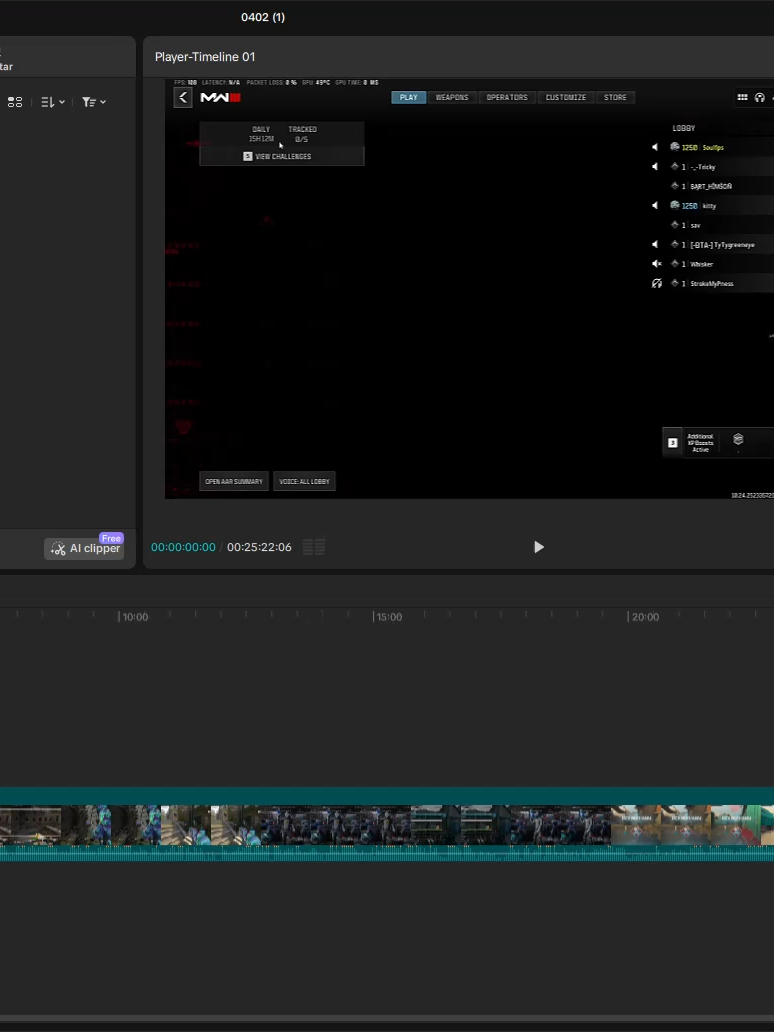Click the video preview in the player
The width and height of the screenshot is (774, 1032).
point(469,288)
